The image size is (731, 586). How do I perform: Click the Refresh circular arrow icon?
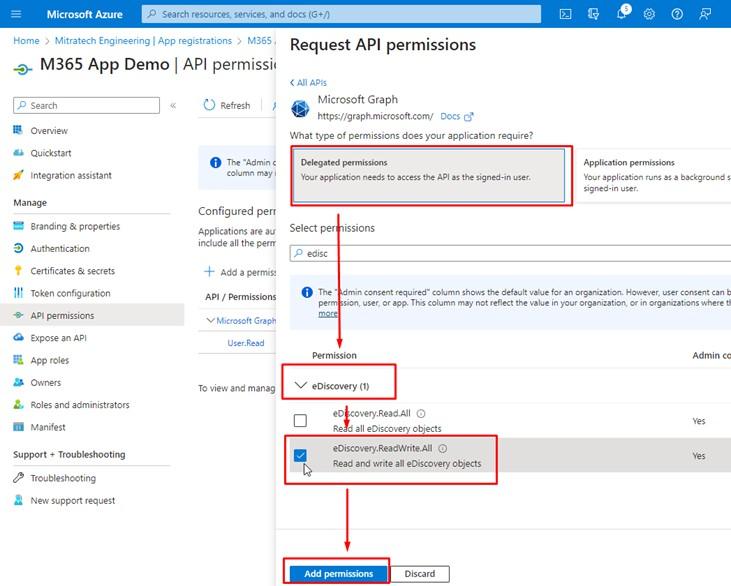(x=209, y=105)
